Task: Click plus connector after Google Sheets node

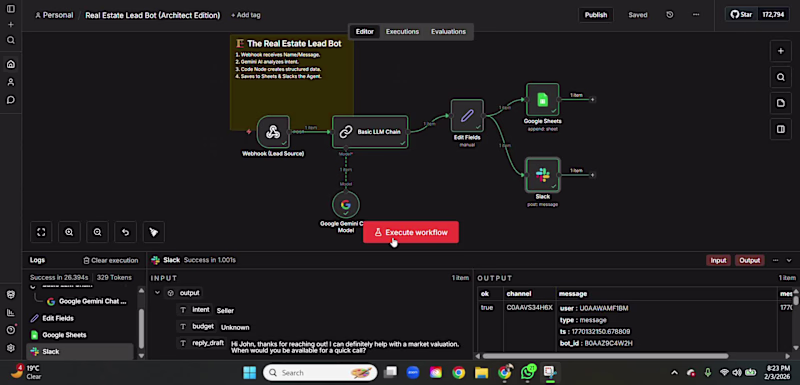Action: coord(592,99)
